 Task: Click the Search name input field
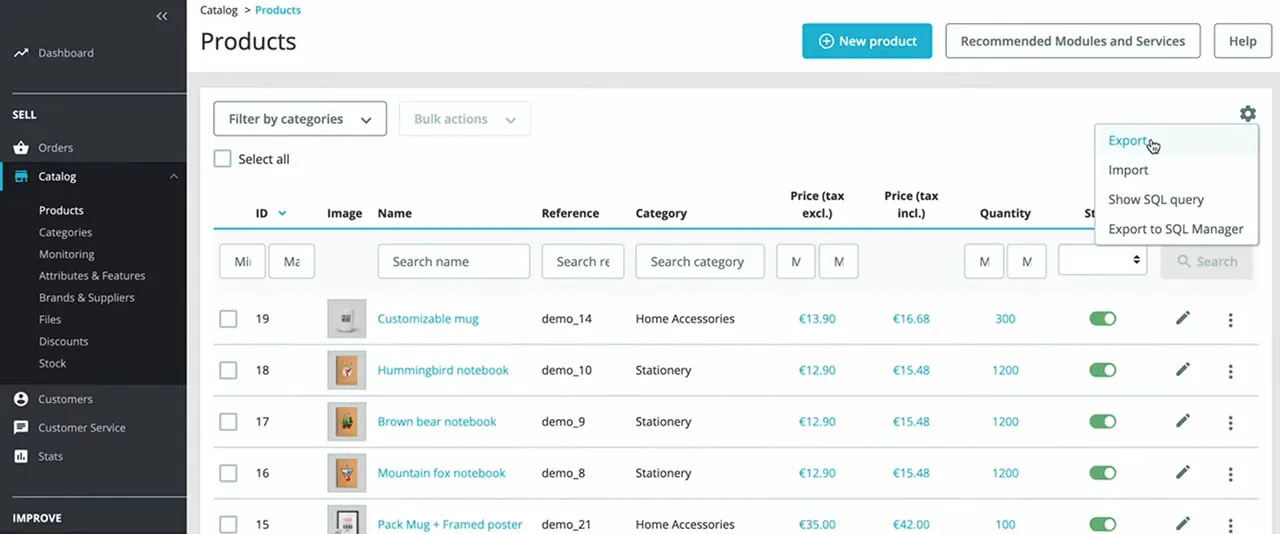click(x=454, y=261)
